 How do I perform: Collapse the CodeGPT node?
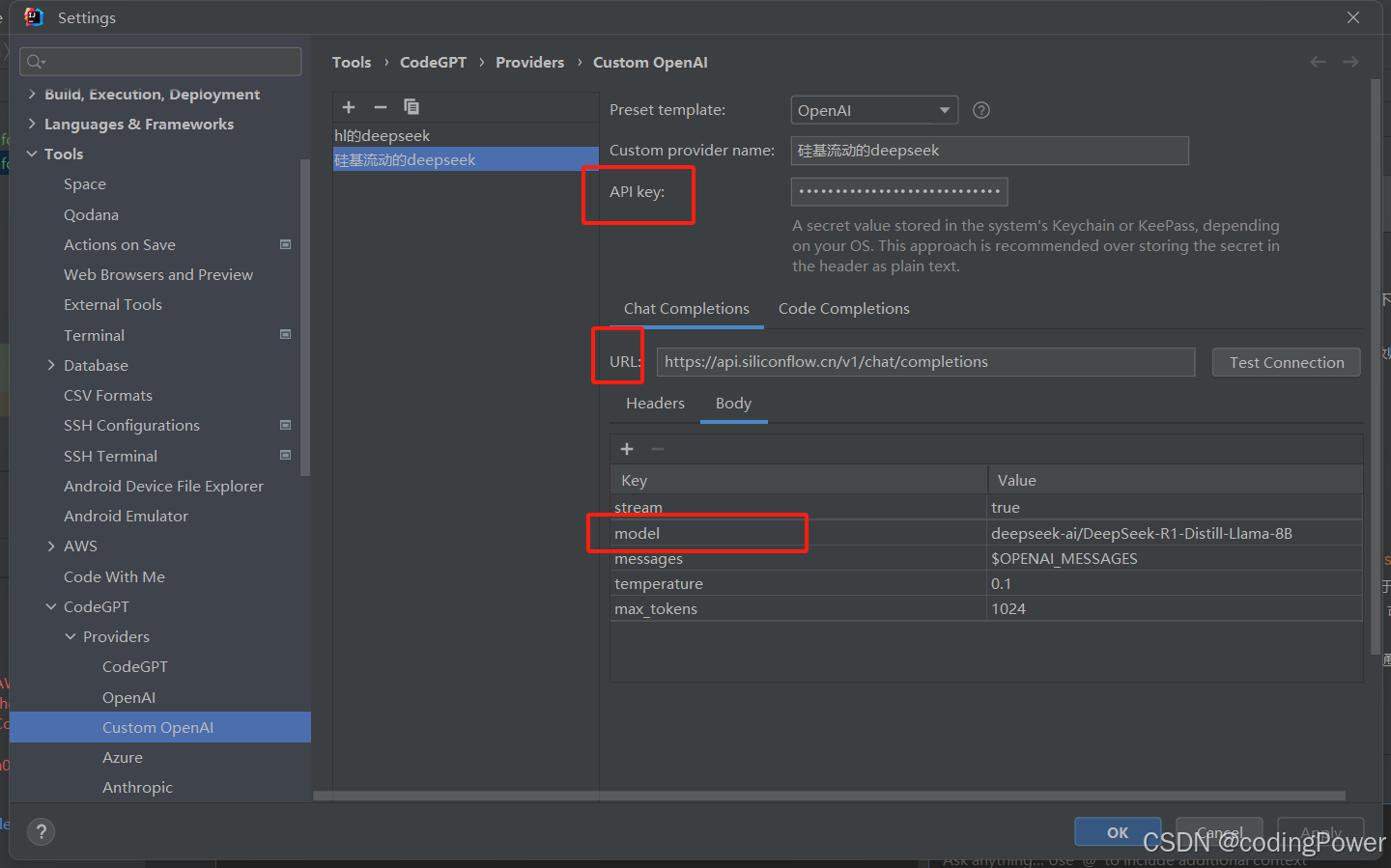tap(51, 606)
